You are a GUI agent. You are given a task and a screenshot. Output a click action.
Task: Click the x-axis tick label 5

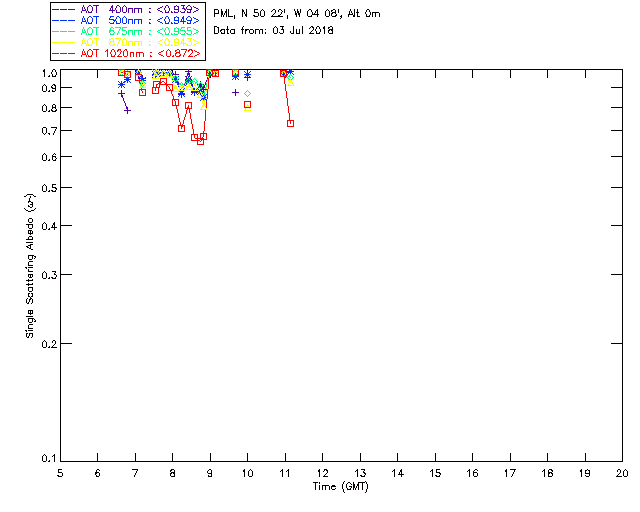pyautogui.click(x=60, y=473)
